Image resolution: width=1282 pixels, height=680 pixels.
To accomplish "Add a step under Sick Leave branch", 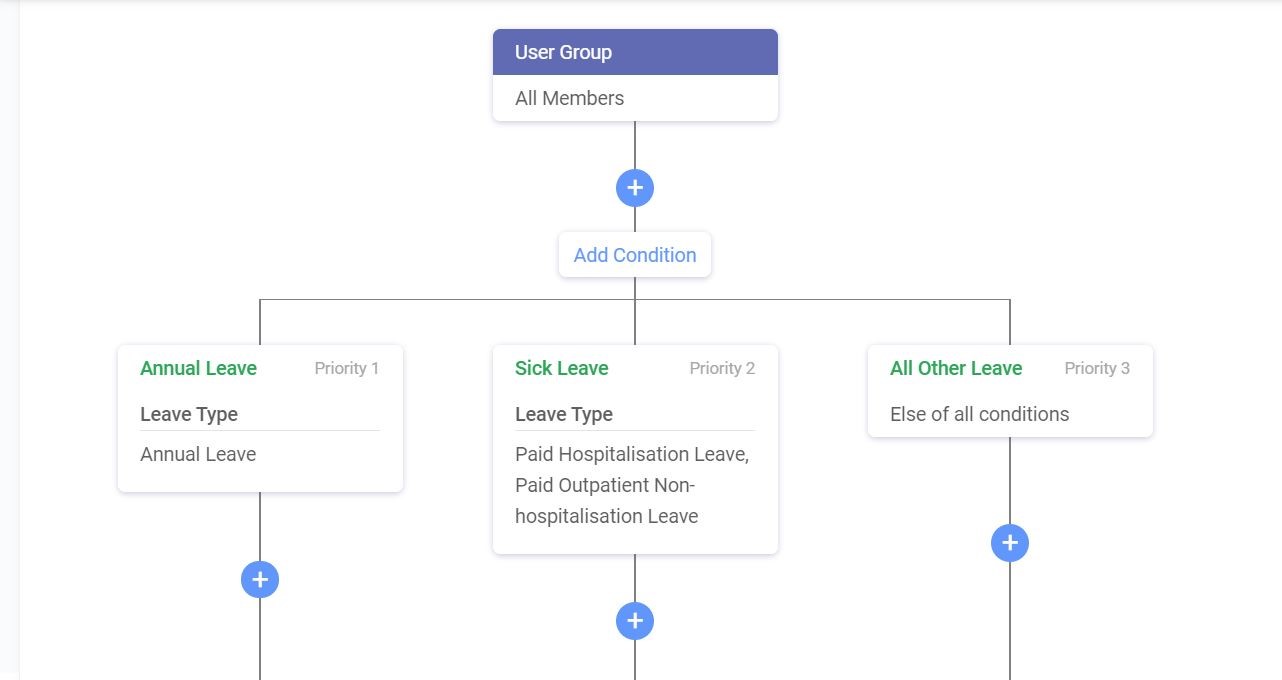I will [635, 621].
